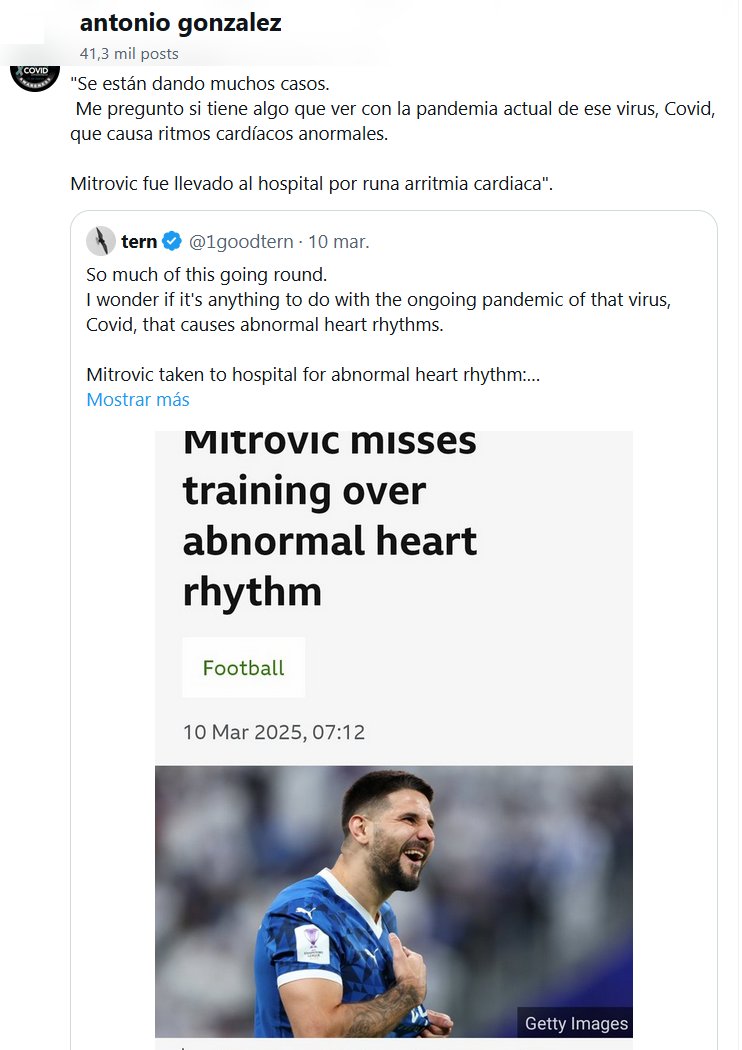This screenshot has height=1050, width=742.
Task: Open the 10 mar. post timestamp
Action: (338, 241)
